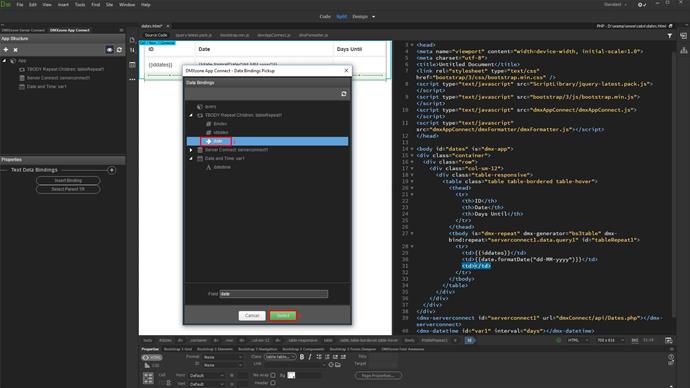The width and height of the screenshot is (690, 388).
Task: Open the more options icon on document toolbar
Action: [x=132, y=80]
